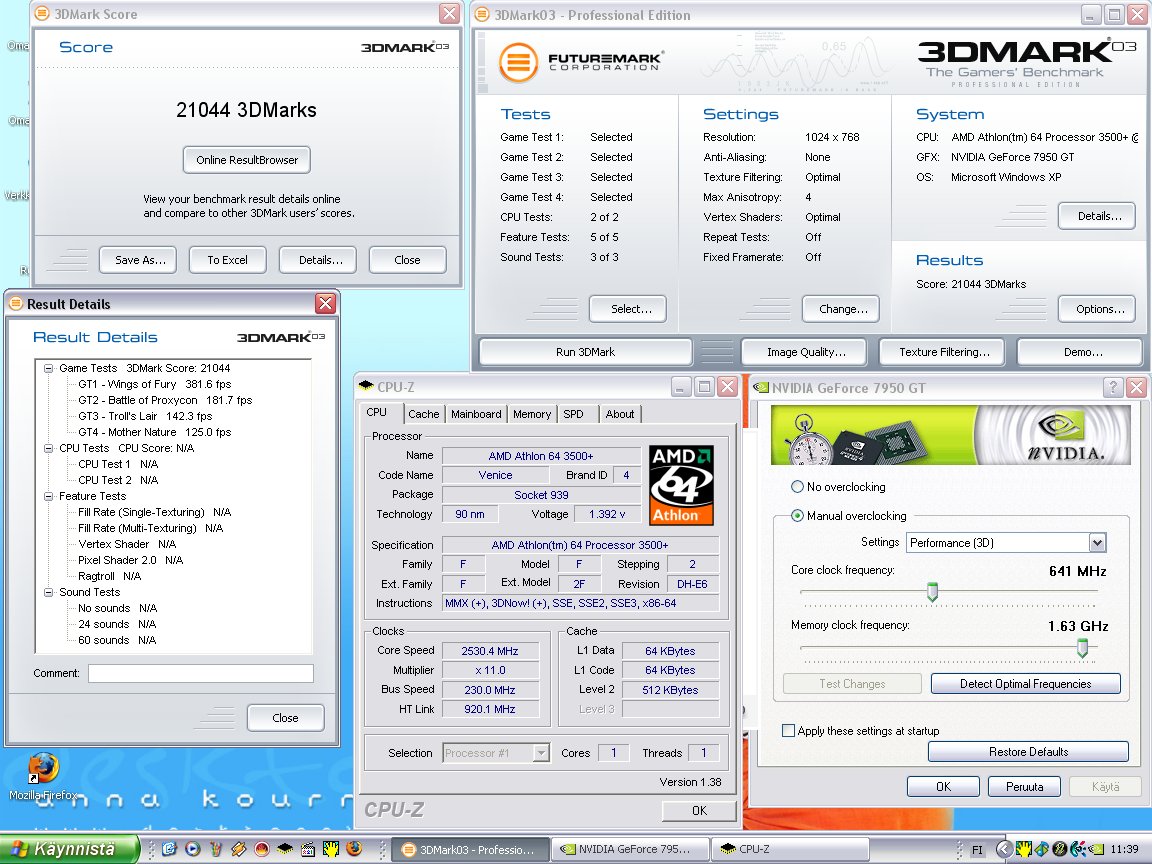
Task: Click Detect Optimal Frequencies button
Action: coord(1026,683)
